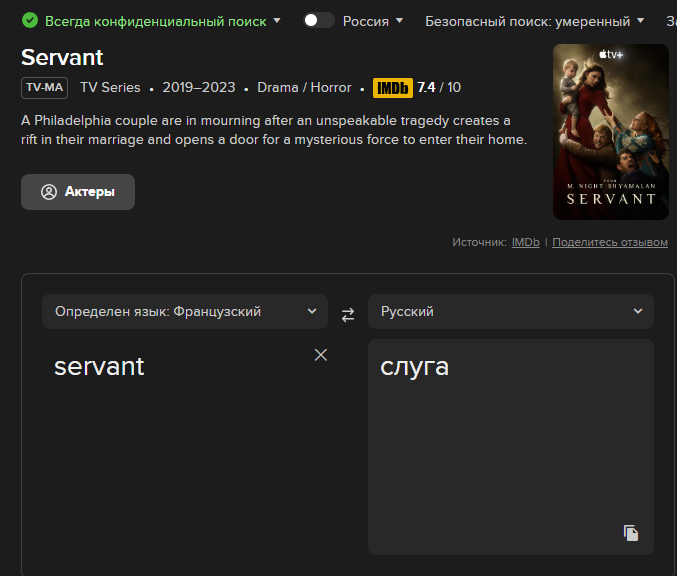Clear the source text with X
This screenshot has width=677, height=576.
pos(321,355)
